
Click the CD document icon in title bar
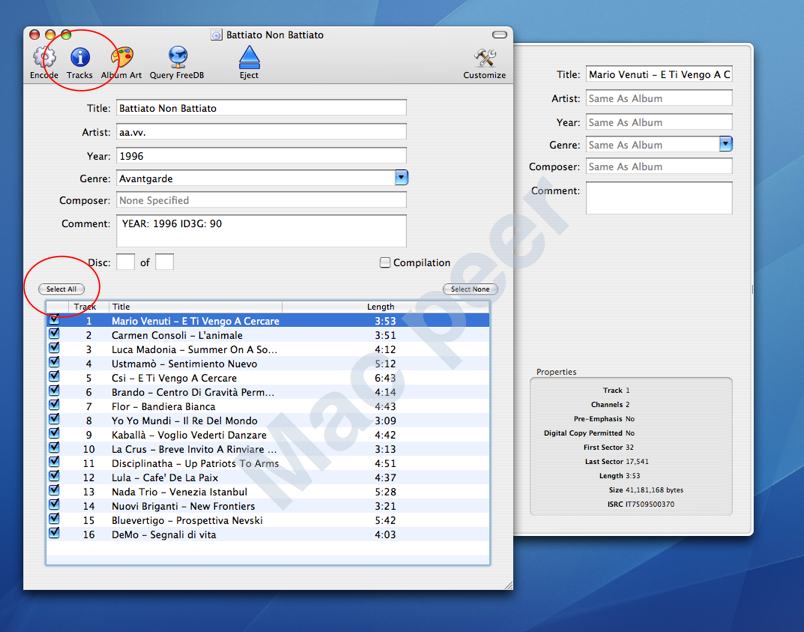coord(216,35)
